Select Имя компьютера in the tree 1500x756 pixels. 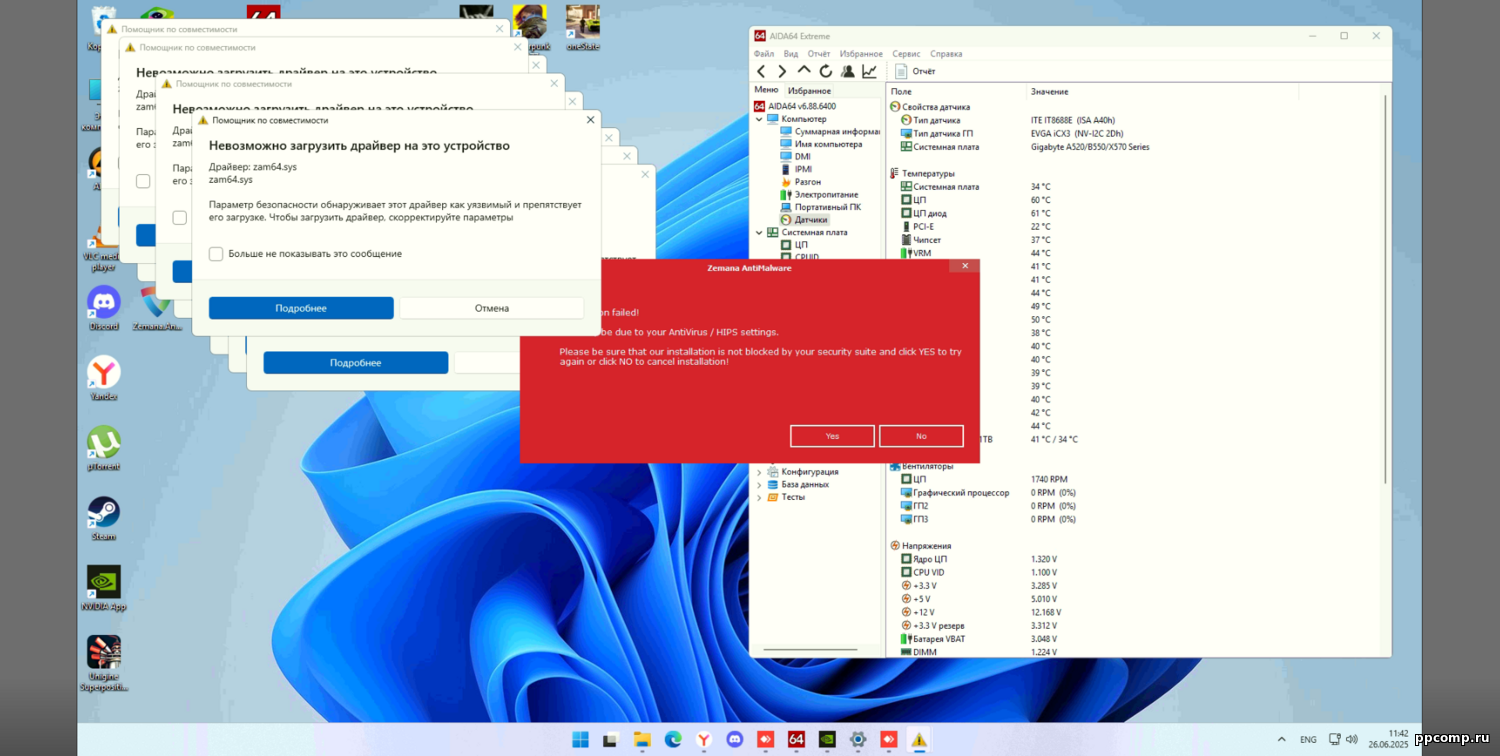(820, 144)
